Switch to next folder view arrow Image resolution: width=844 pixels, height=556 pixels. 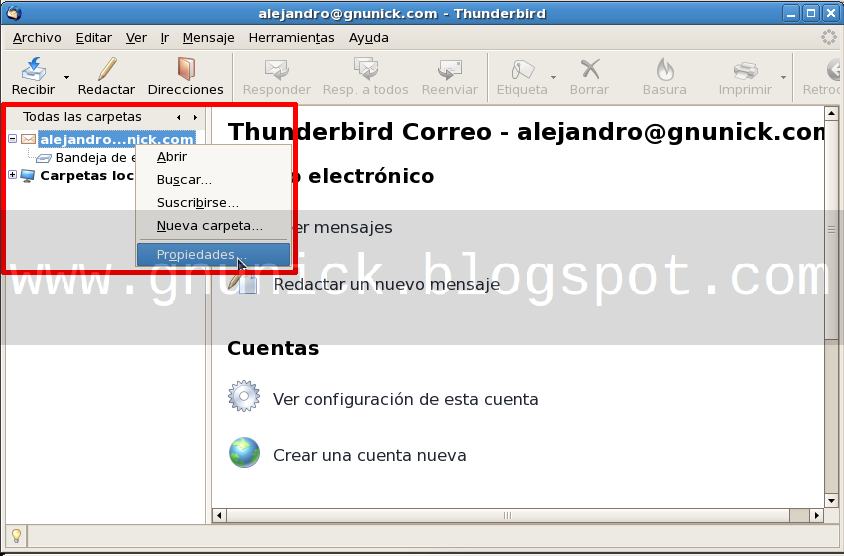[x=195, y=117]
